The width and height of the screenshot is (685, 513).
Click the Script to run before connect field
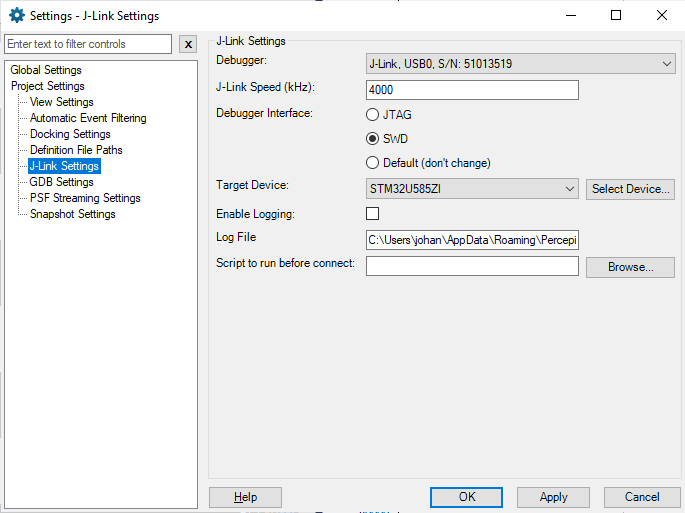pyautogui.click(x=472, y=266)
